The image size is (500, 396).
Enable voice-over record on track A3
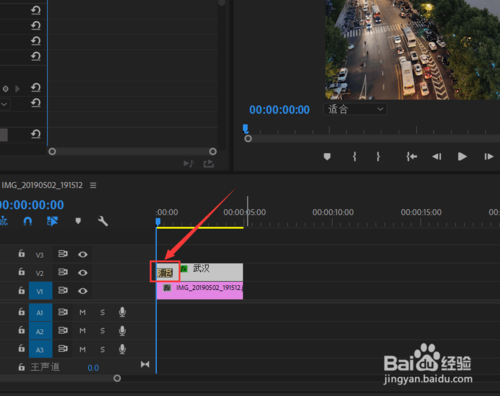(122, 349)
